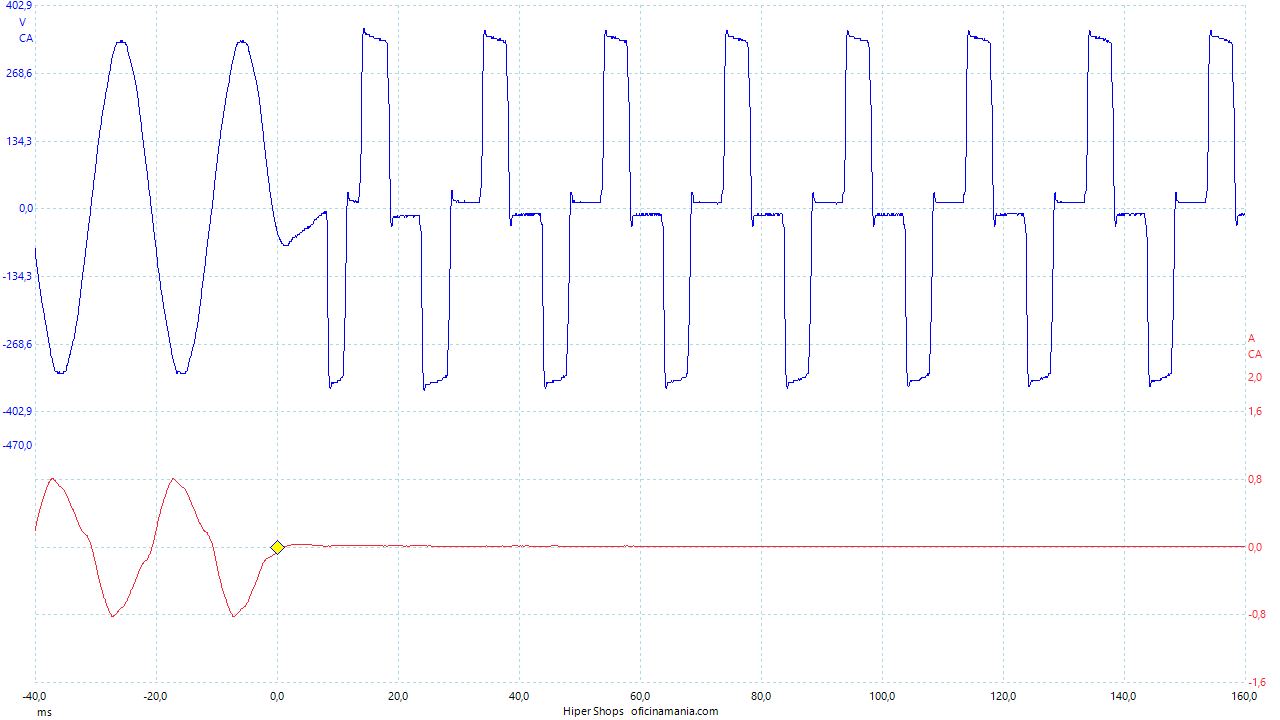Screen dimensions: 1280x720
Task: Click the 'ms' time unit label
Action: pos(44,712)
